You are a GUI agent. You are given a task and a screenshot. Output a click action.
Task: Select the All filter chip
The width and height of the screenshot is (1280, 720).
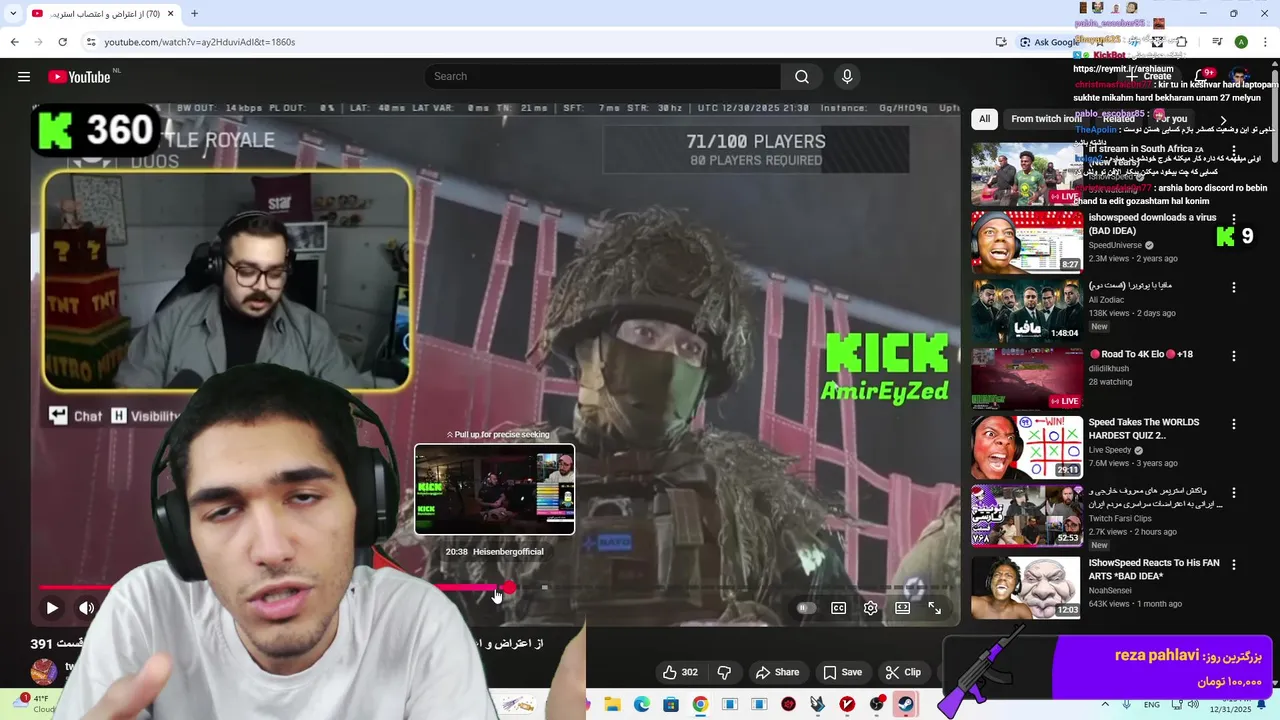tap(984, 119)
